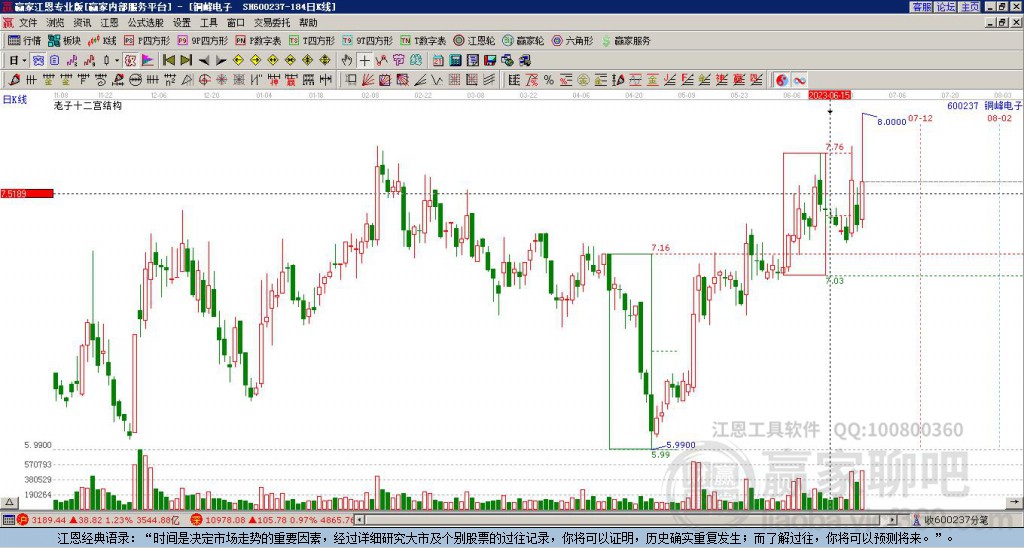Click the chart scroll-down arrow at bottom right

(x=1015, y=503)
